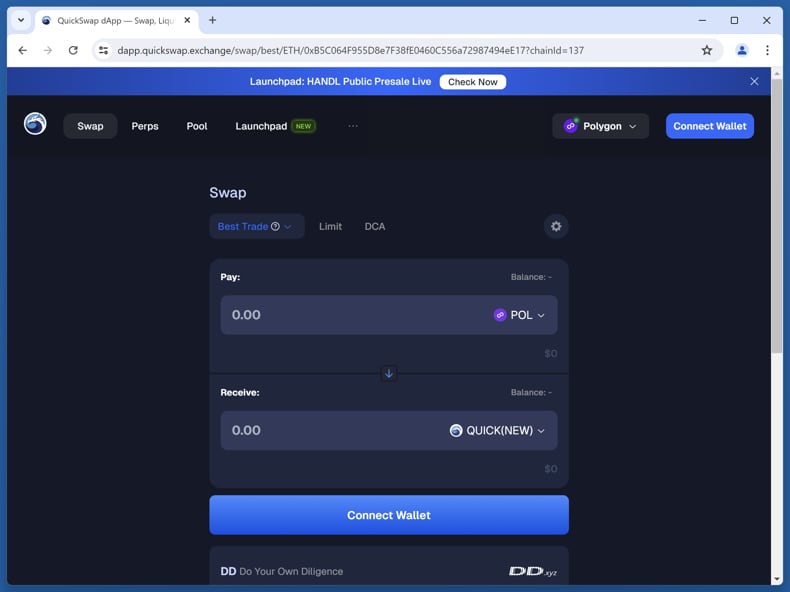Click the QuickSwap dragon logo

[x=35, y=124]
